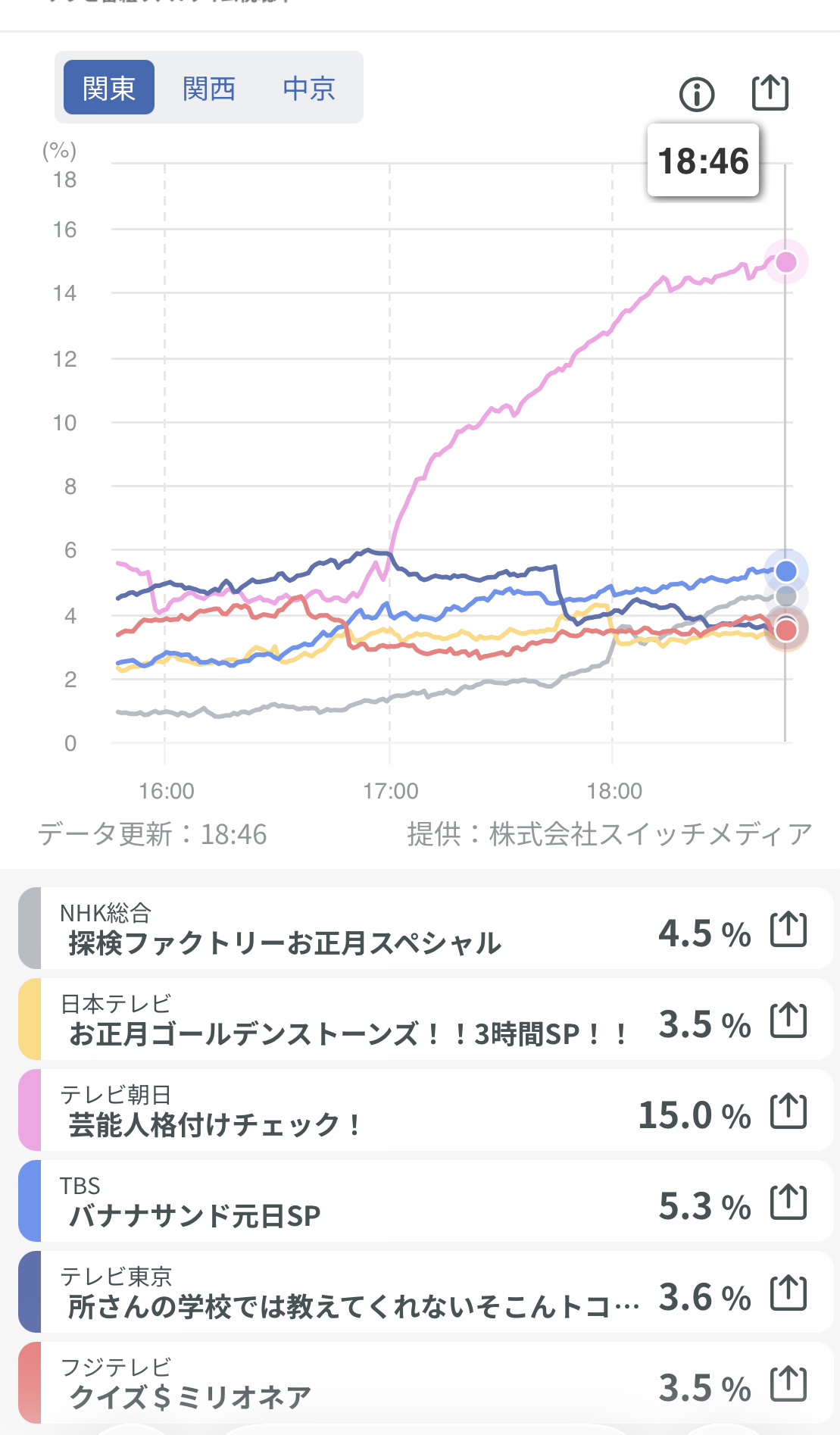Tap the chart share icon
The height and width of the screenshot is (1435, 840).
pyautogui.click(x=770, y=92)
